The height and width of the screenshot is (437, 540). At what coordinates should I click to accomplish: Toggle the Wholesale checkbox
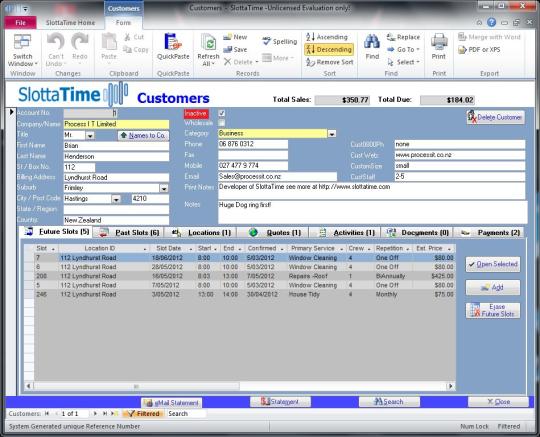pyautogui.click(x=222, y=123)
